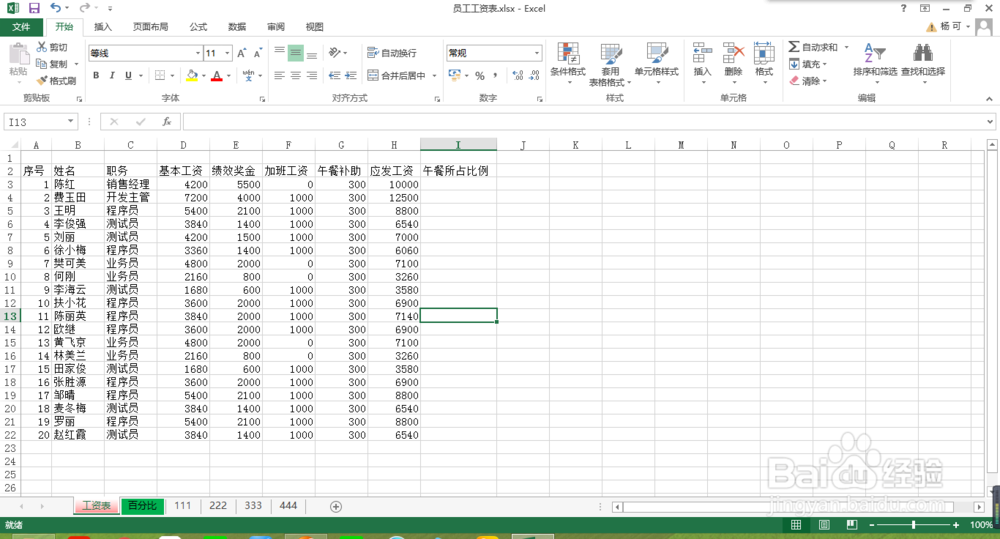Switch to the Data (数据) tab
Viewport: 1000px width, 539px height.
point(237,27)
